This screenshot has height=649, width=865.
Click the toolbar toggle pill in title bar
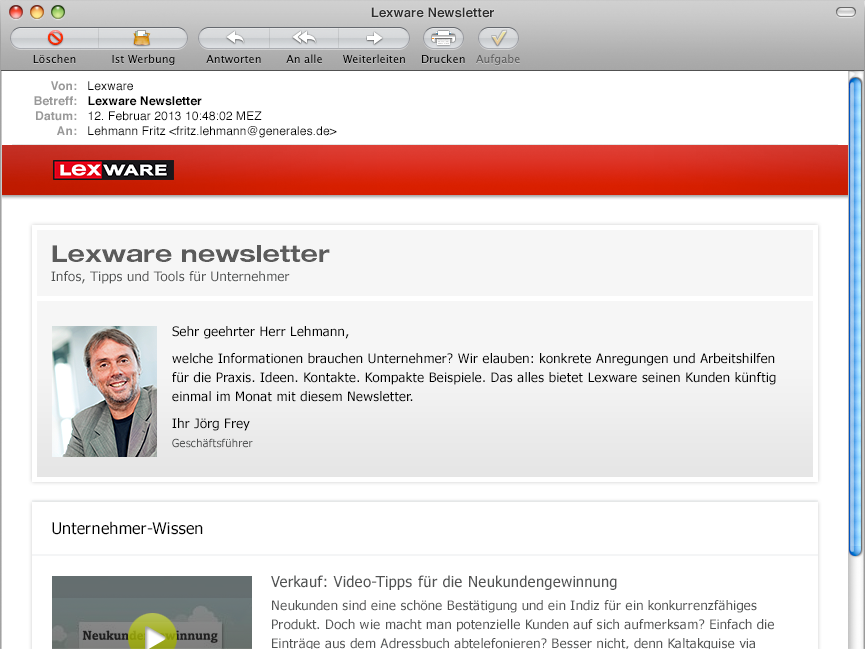coord(846,12)
